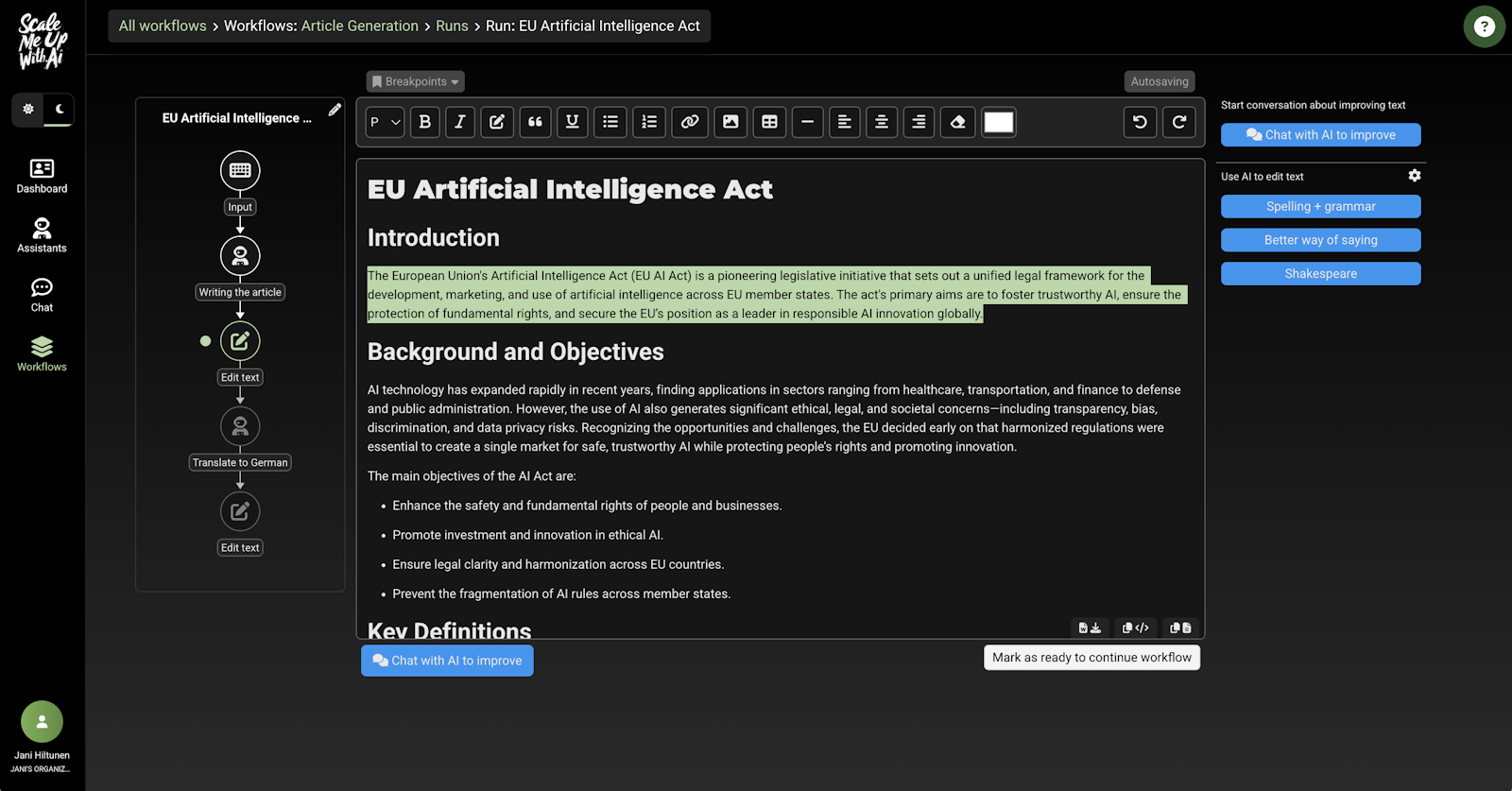Select the Translate to German workflow step
This screenshot has height=791, width=1512.
click(240, 427)
